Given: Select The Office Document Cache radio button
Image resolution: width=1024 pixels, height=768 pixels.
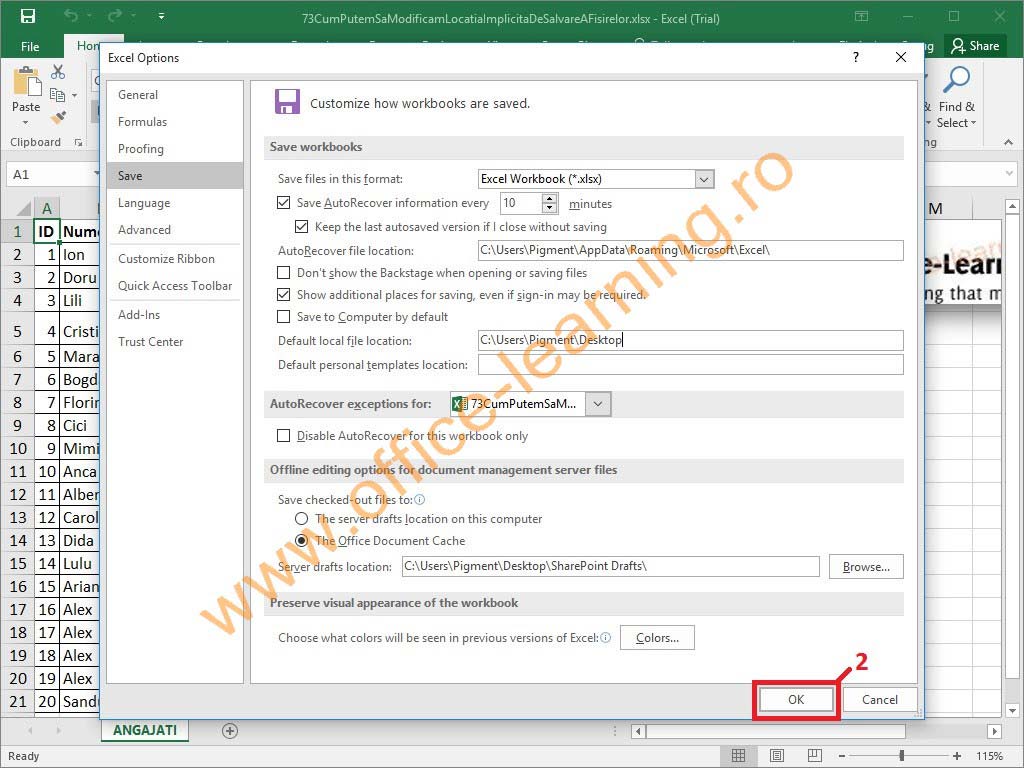Looking at the screenshot, I should pos(301,541).
